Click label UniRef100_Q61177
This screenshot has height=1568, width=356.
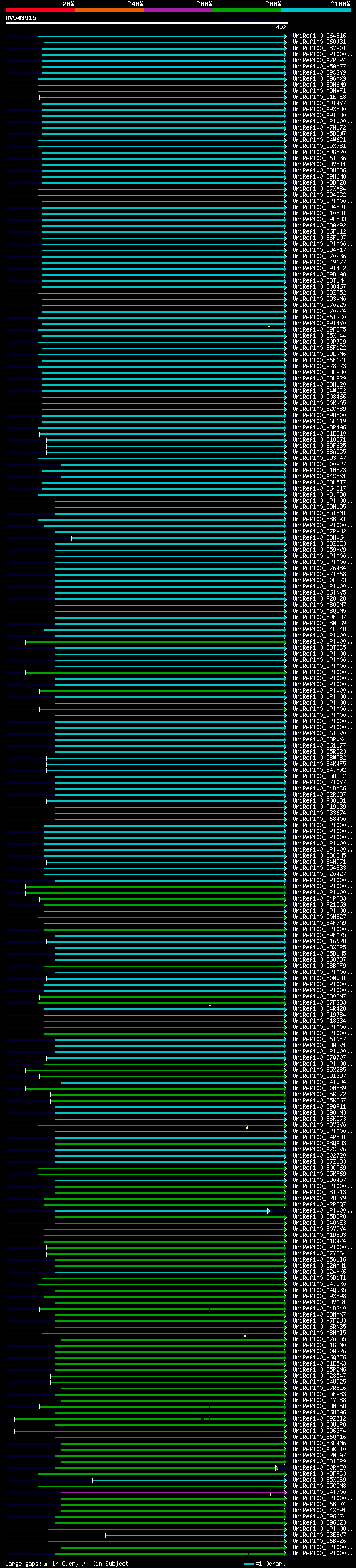click(319, 746)
